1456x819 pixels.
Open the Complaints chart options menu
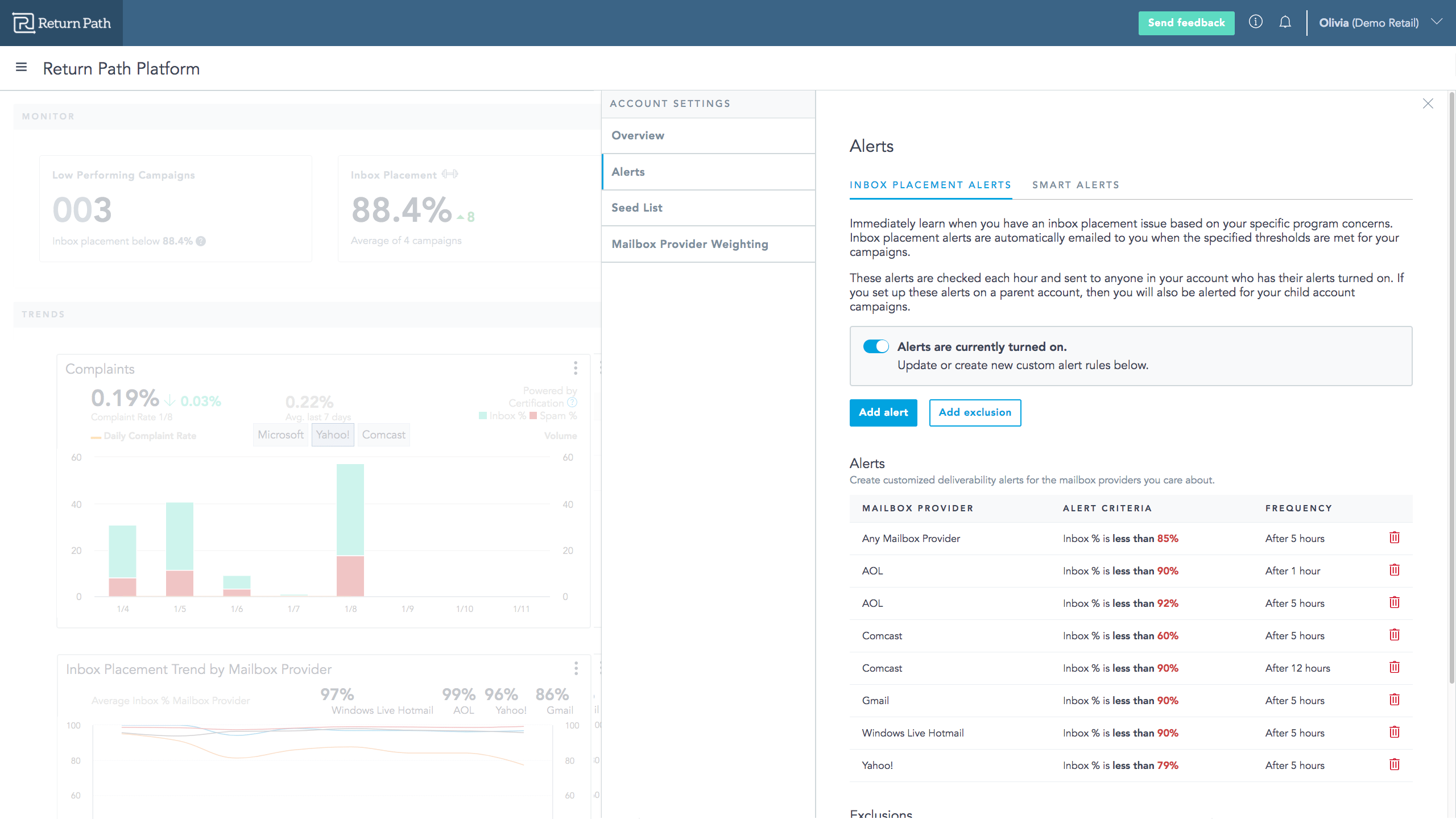[x=576, y=368]
